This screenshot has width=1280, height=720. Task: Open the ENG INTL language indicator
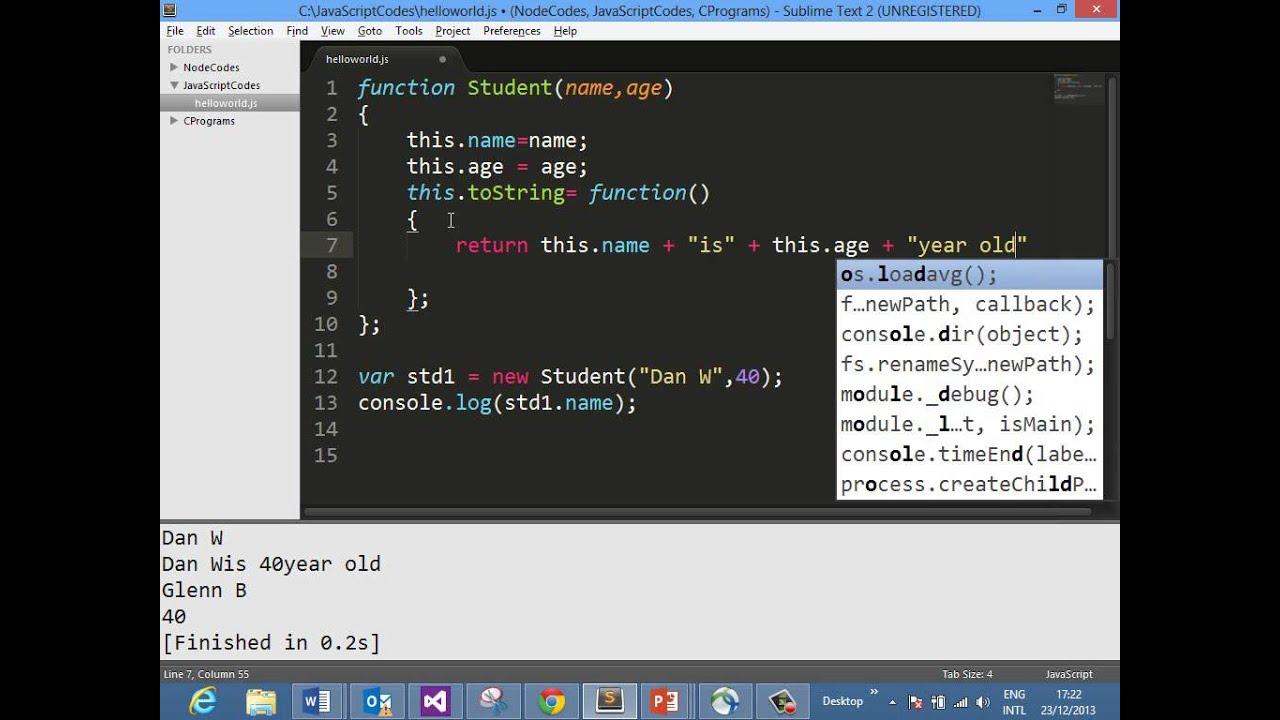1014,702
